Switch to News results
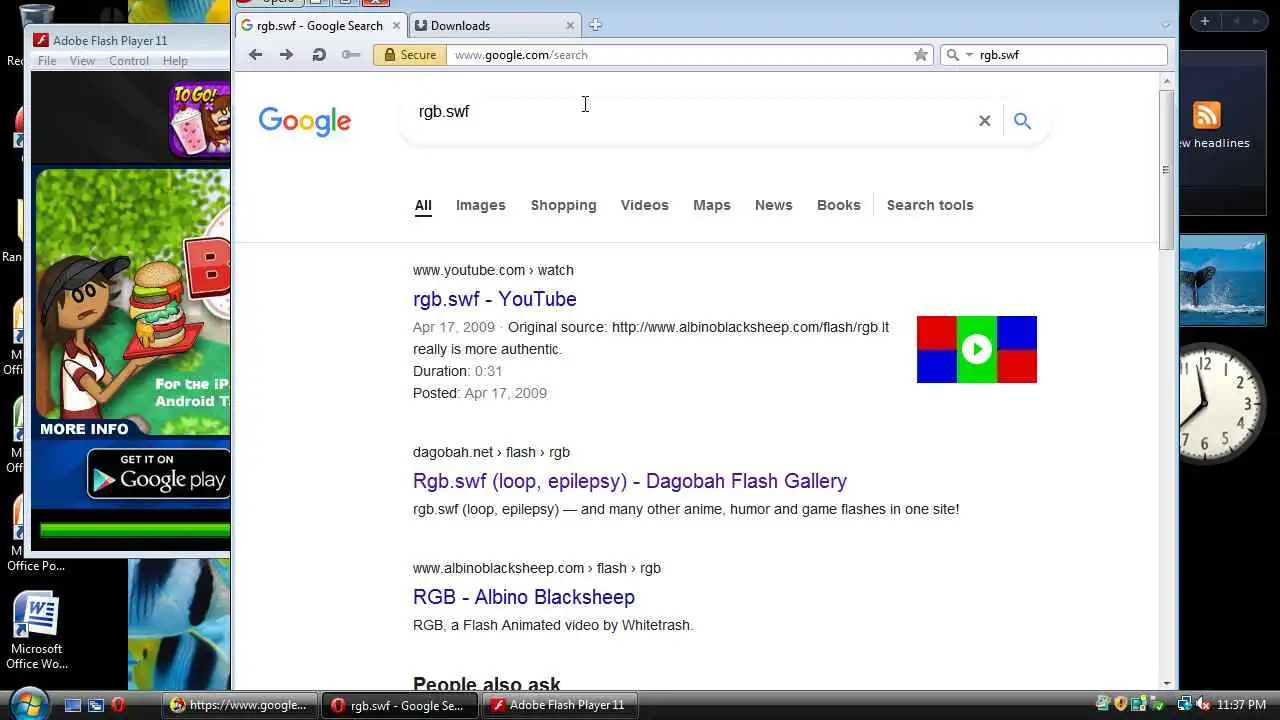Image resolution: width=1280 pixels, height=720 pixels. pyautogui.click(x=773, y=205)
